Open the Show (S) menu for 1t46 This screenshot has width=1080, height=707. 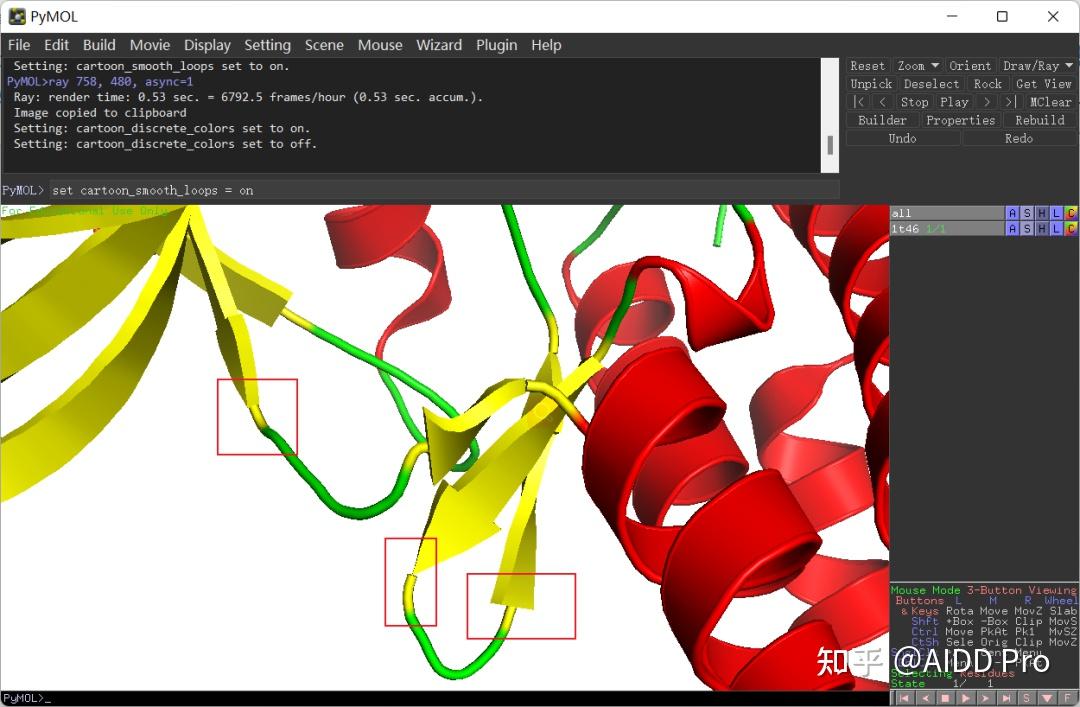tap(1026, 228)
